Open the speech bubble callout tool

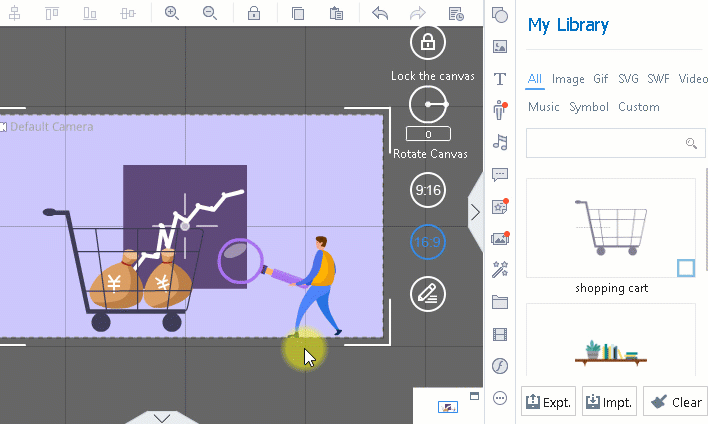pyautogui.click(x=500, y=174)
